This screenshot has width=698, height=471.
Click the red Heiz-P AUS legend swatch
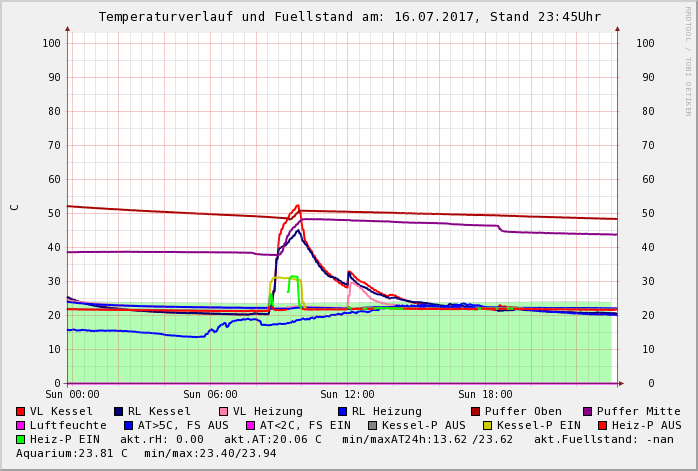[603, 425]
